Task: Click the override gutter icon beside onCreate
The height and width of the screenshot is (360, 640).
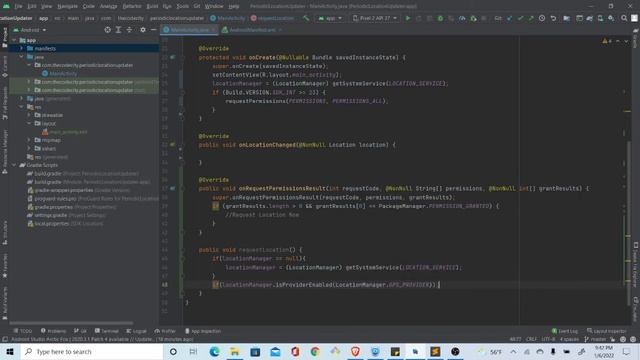Action: point(173,58)
